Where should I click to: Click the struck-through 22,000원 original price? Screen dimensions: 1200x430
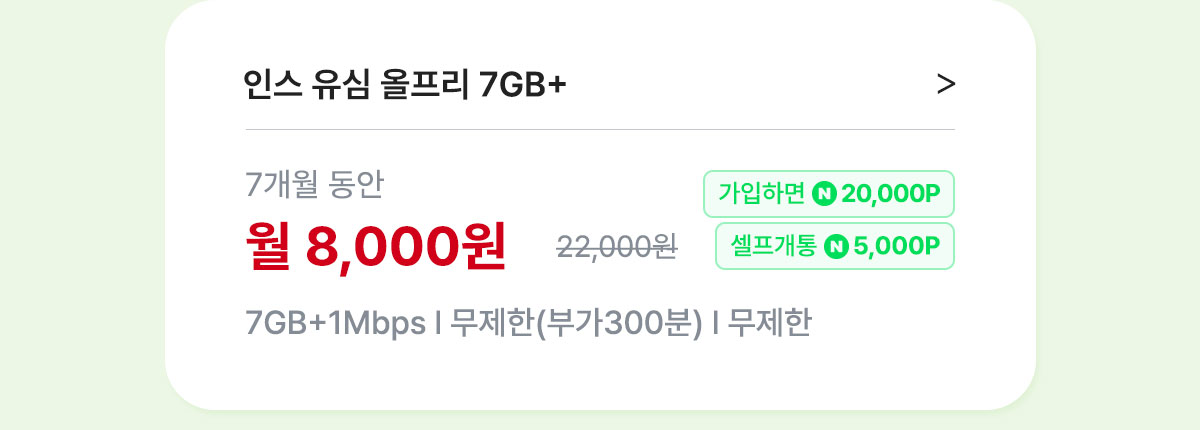point(617,247)
